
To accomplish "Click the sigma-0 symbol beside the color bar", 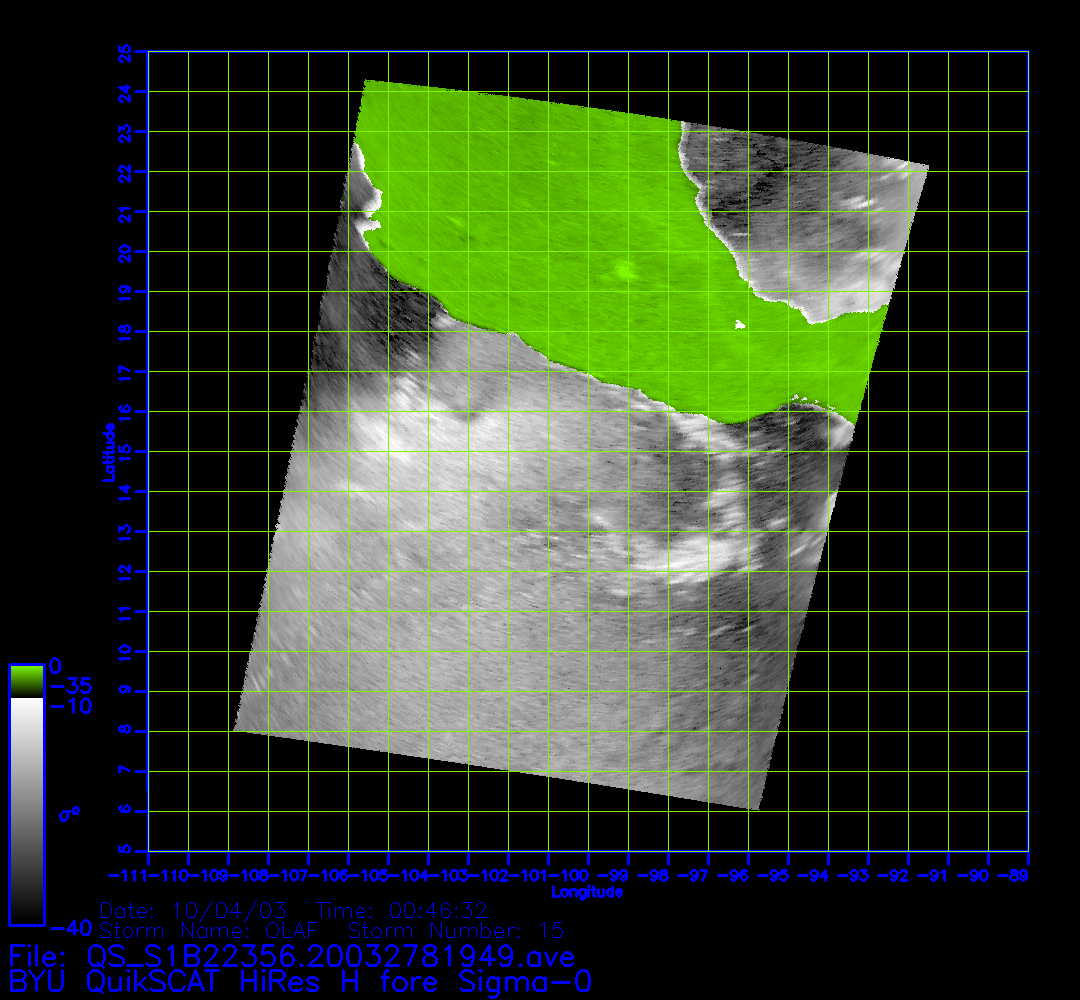I will click(x=70, y=814).
